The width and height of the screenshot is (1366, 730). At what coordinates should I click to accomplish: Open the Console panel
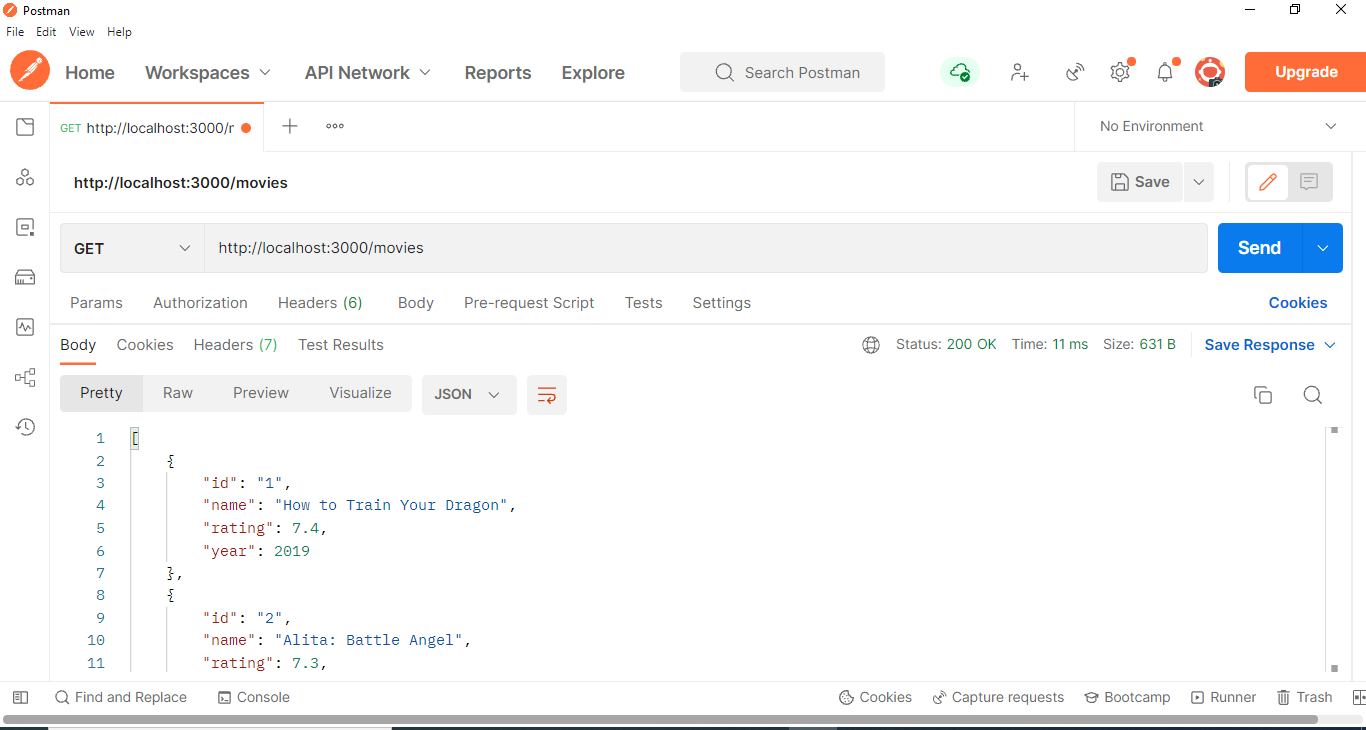pos(253,697)
